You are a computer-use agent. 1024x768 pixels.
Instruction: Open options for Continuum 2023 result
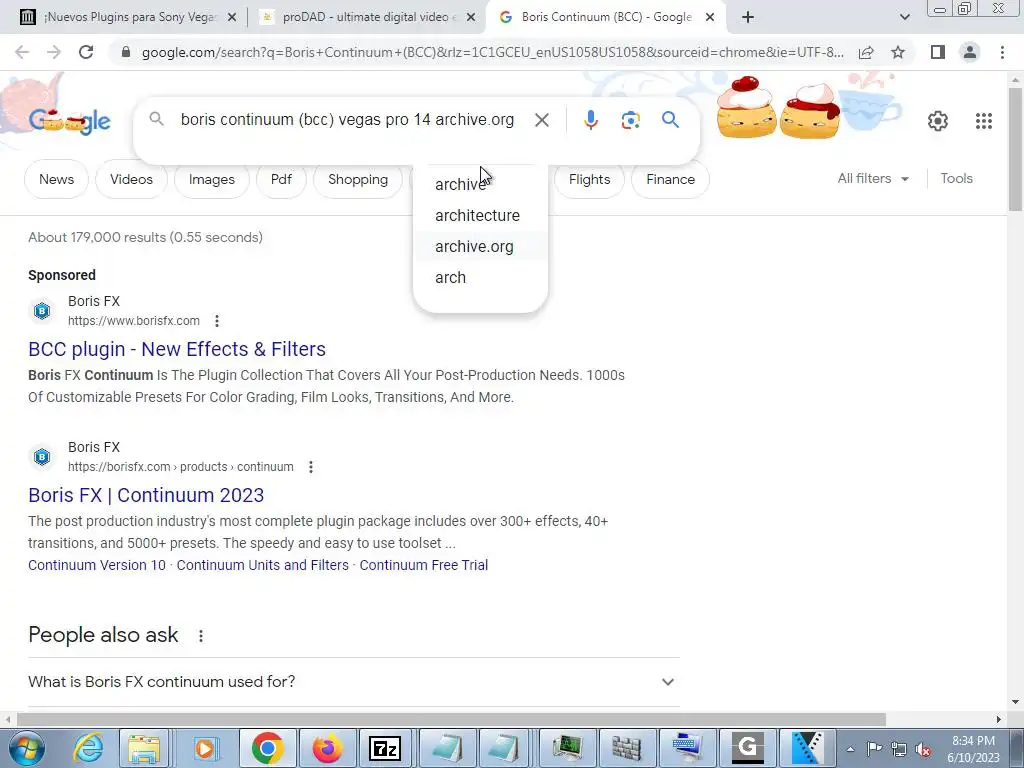point(311,467)
